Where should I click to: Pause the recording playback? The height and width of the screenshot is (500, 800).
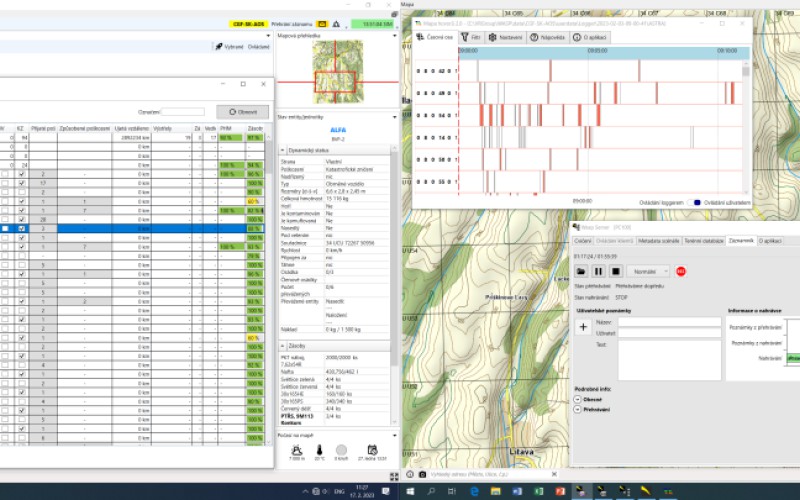[599, 271]
